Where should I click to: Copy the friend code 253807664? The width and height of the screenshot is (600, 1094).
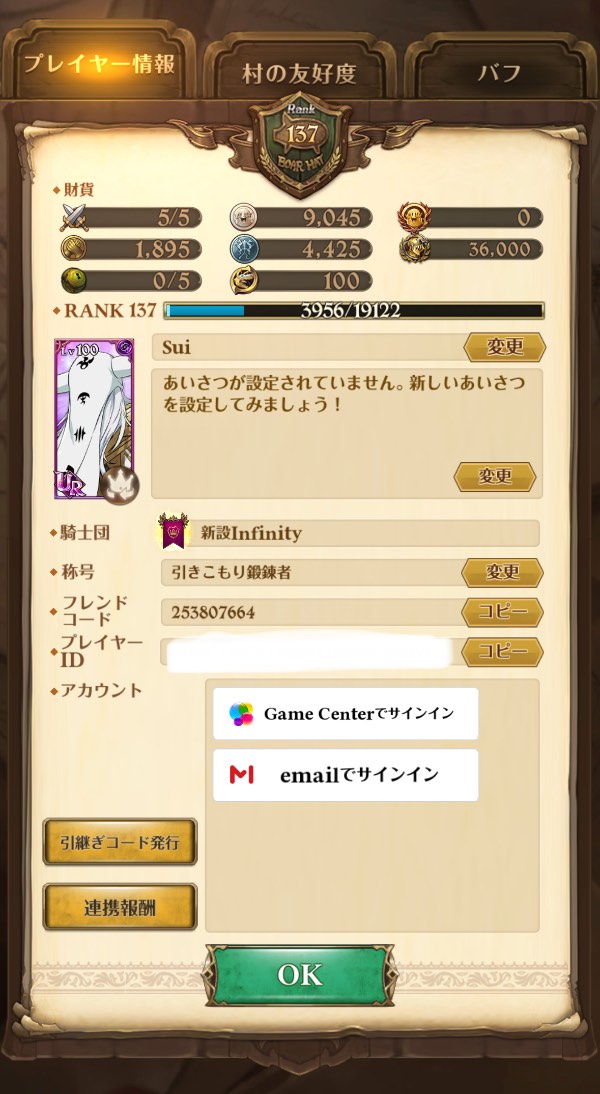[502, 613]
